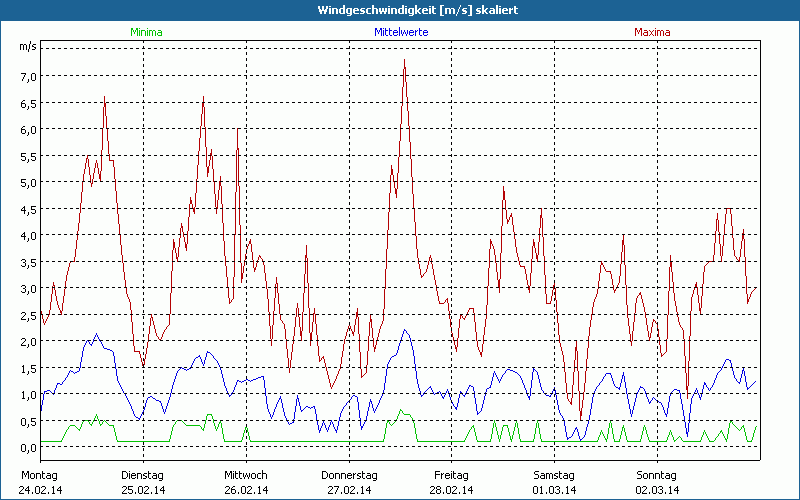Select the Montag day label

click(x=40, y=475)
